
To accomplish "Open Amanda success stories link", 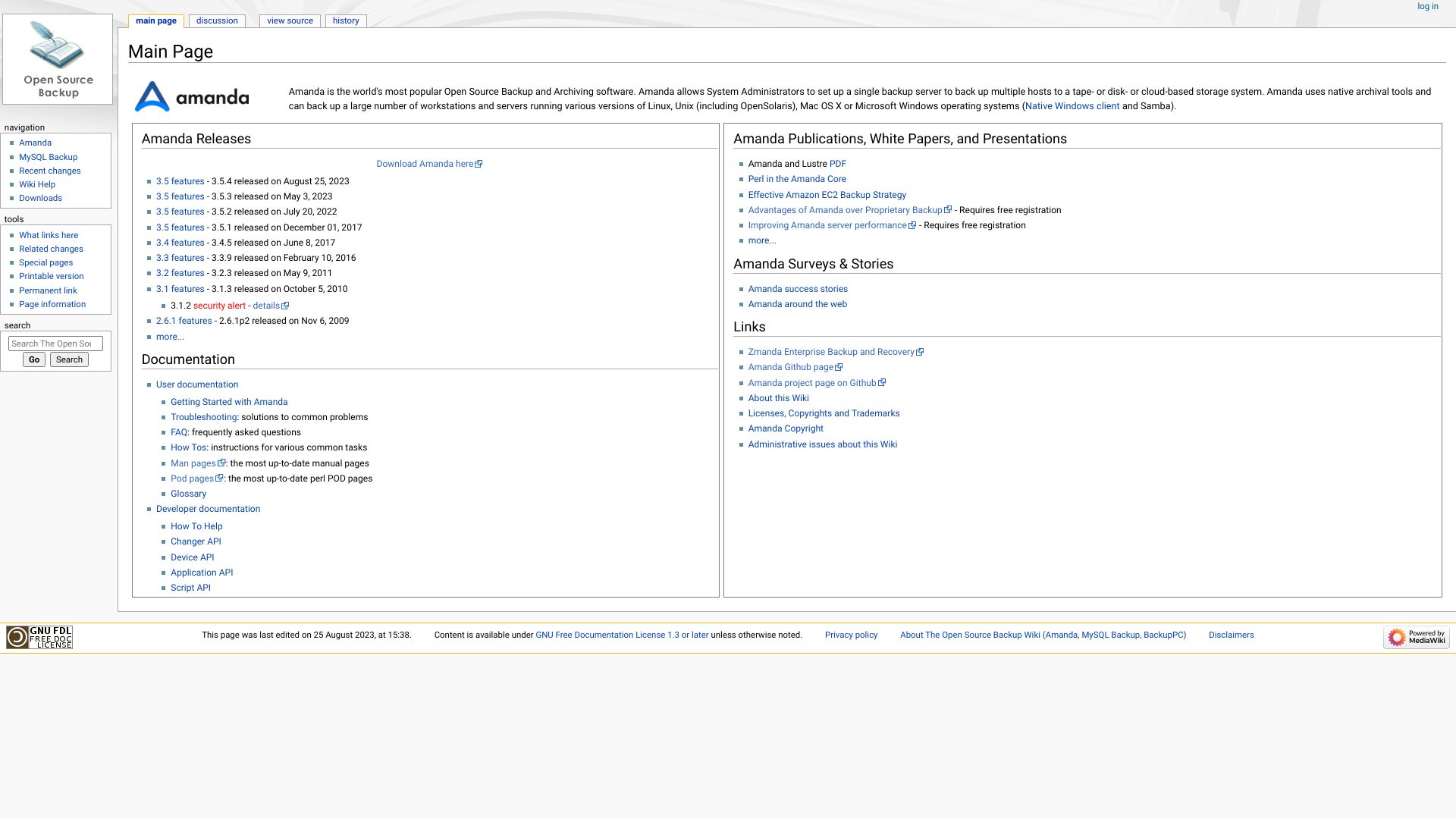I will click(798, 290).
